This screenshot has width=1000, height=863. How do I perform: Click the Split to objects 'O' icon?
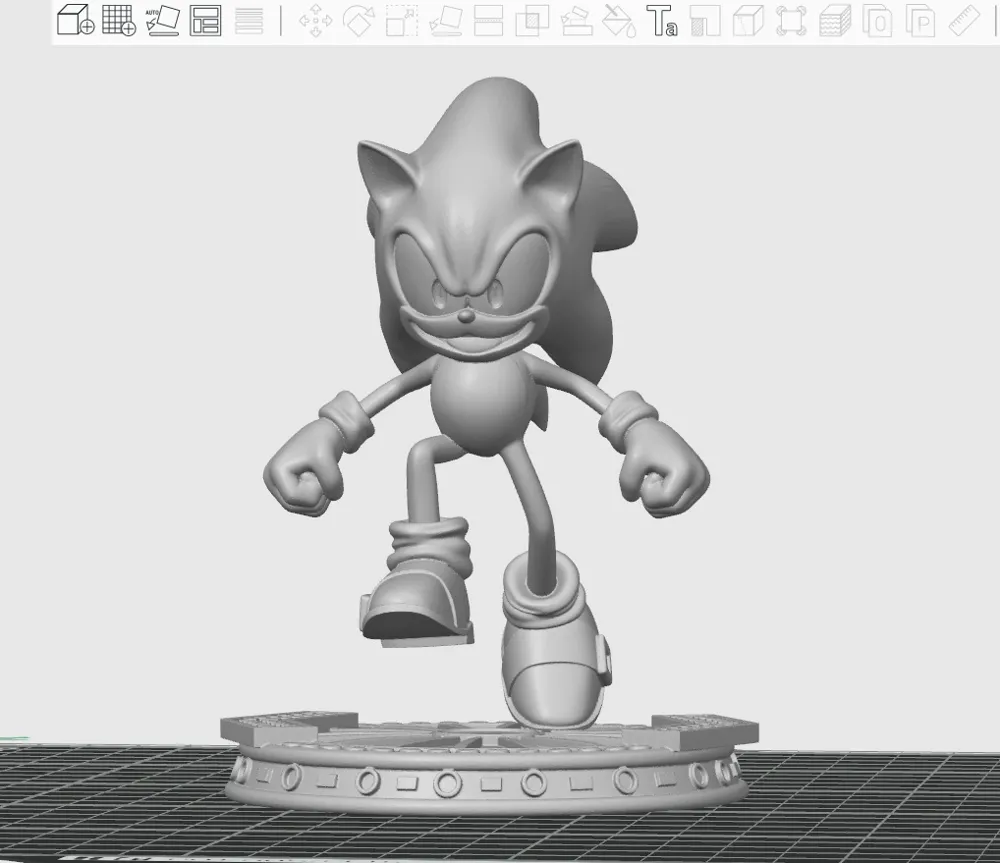[x=878, y=21]
